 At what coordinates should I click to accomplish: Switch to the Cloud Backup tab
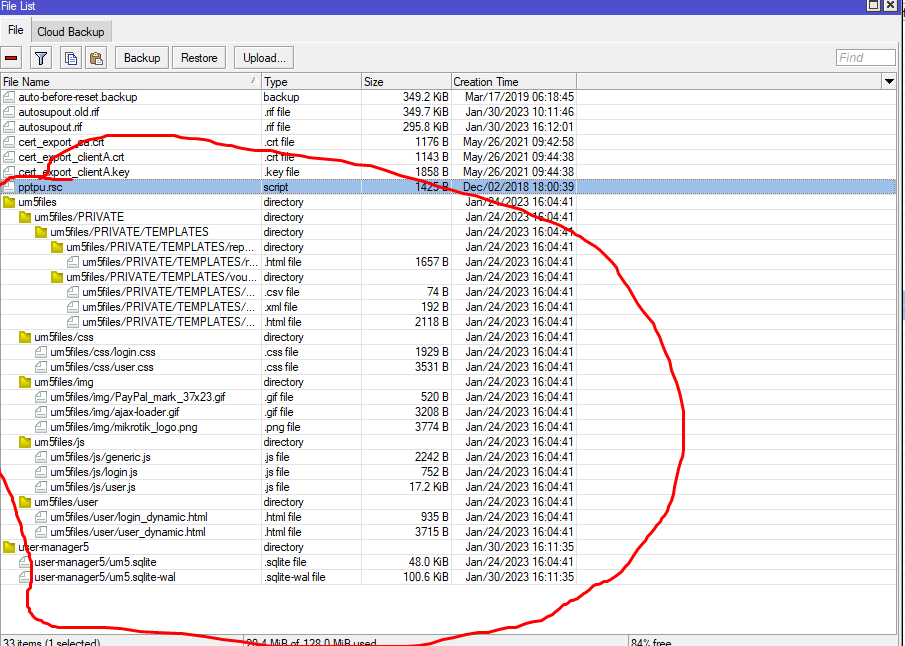71,32
